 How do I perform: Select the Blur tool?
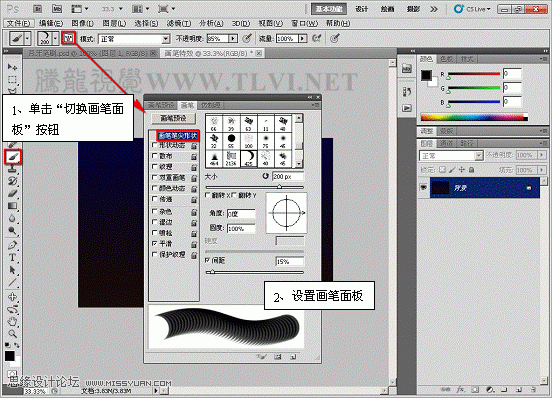pyautogui.click(x=12, y=218)
